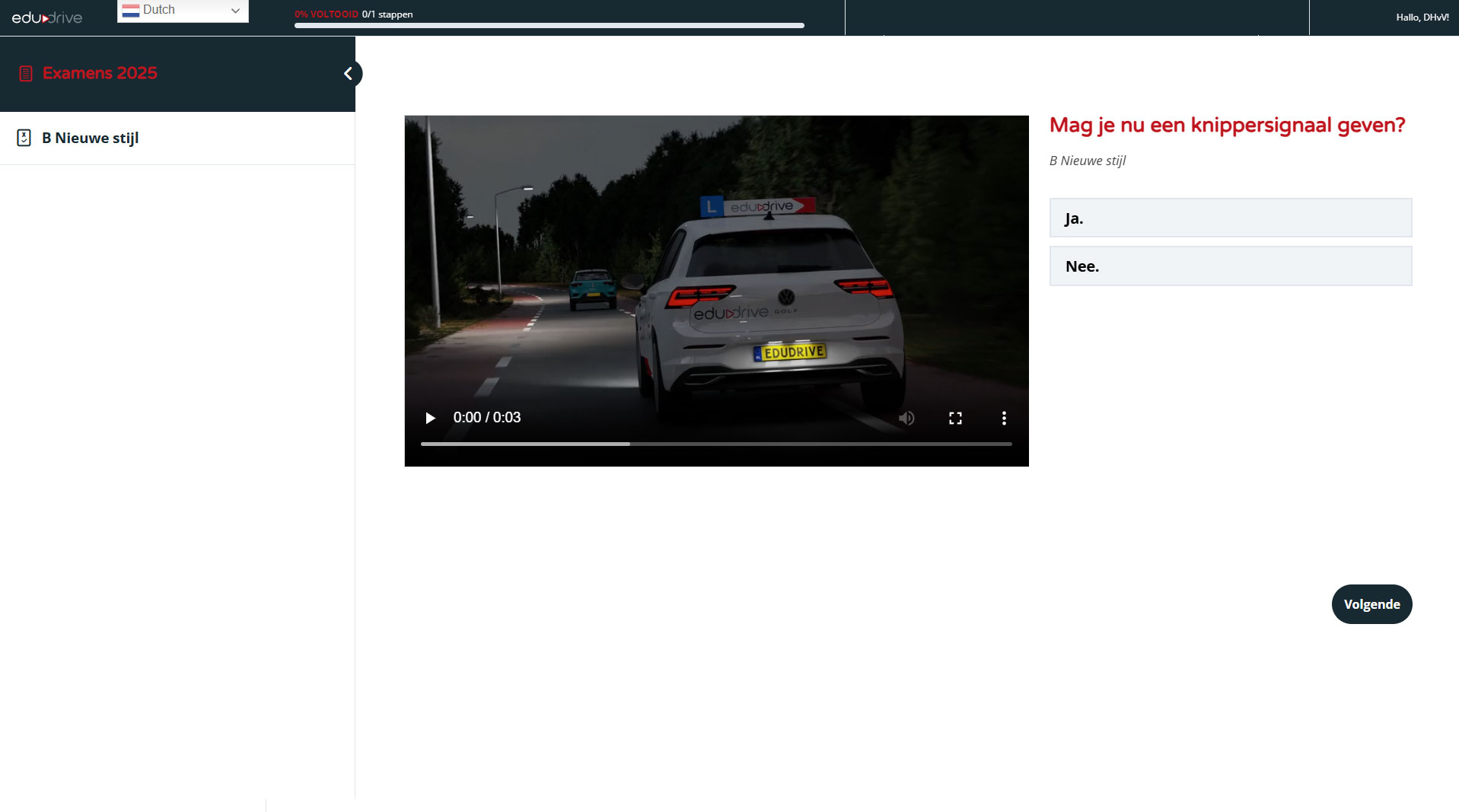
Task: Choose the answer 'Ja.'
Action: tap(1230, 218)
